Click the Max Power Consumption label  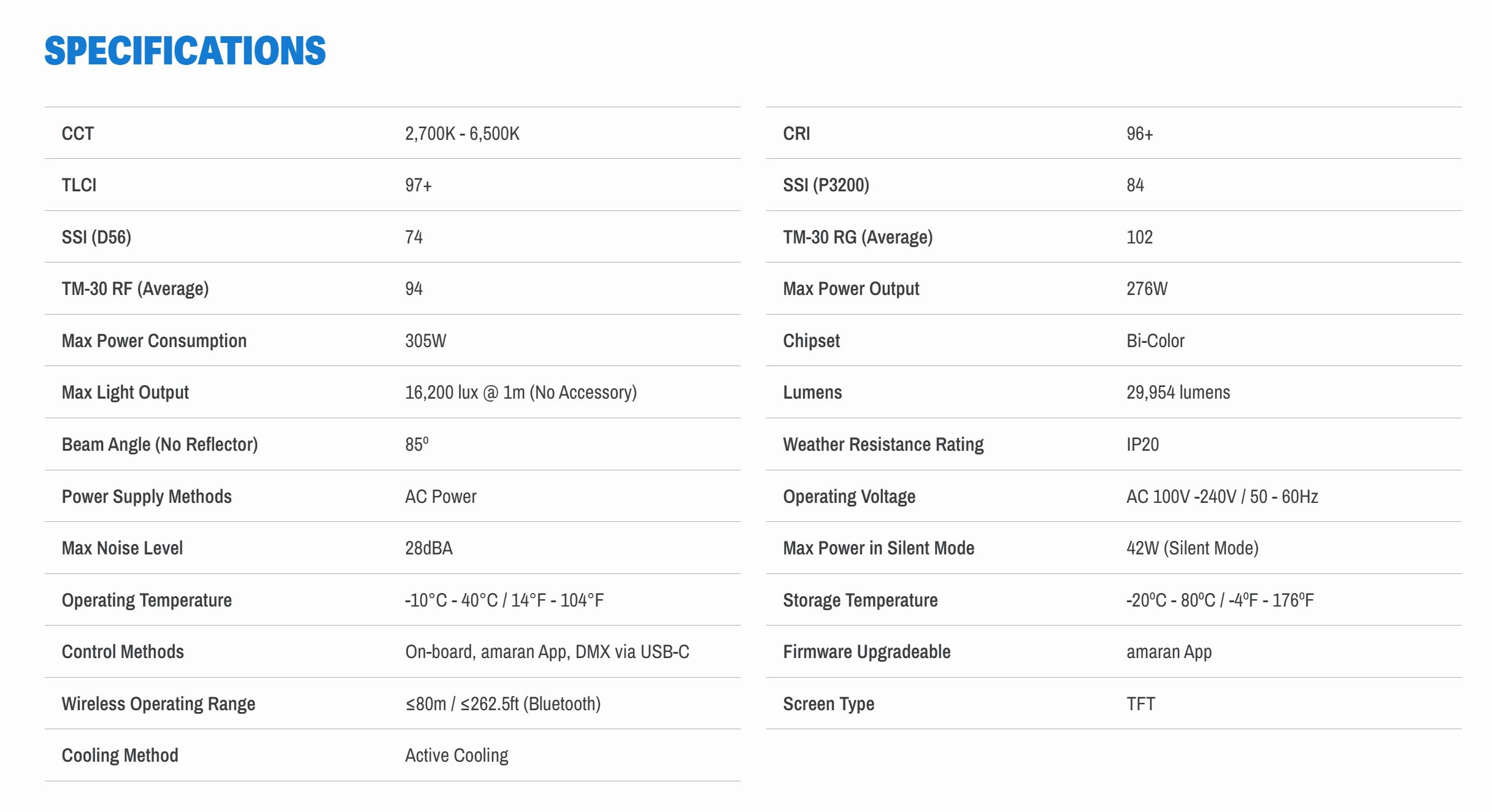tap(154, 341)
